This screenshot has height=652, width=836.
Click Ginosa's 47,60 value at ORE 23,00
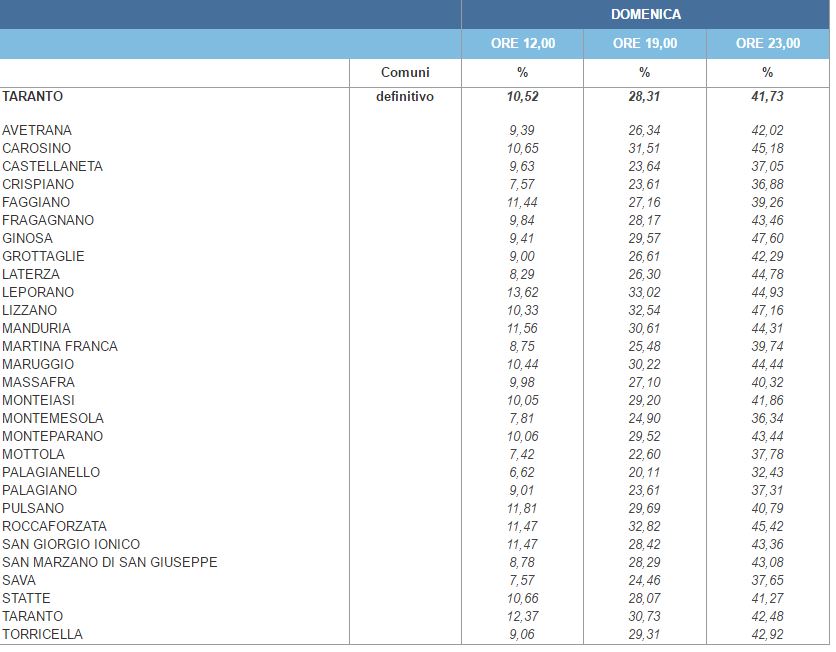767,238
